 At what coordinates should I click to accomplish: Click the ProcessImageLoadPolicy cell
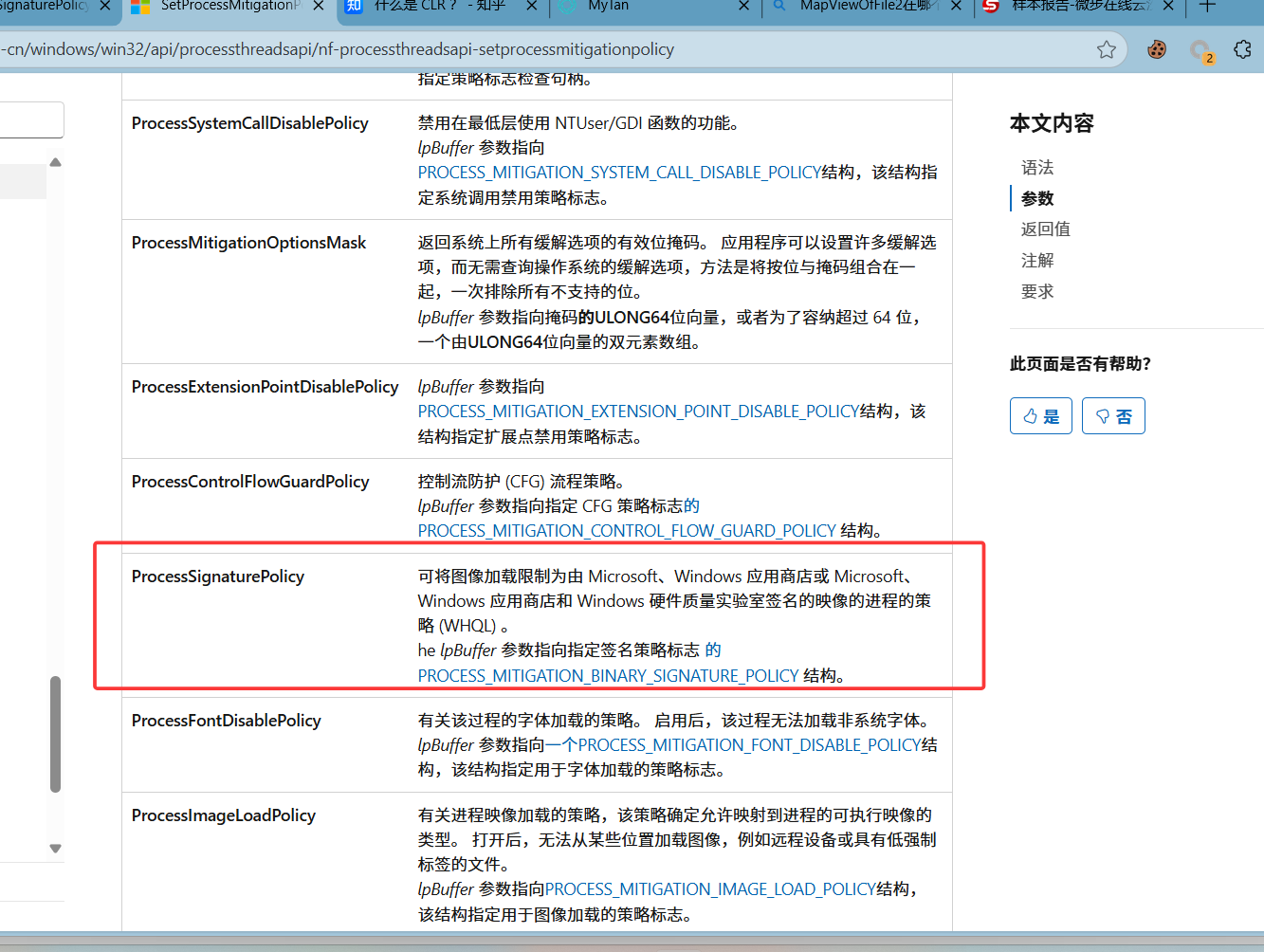pos(224,815)
